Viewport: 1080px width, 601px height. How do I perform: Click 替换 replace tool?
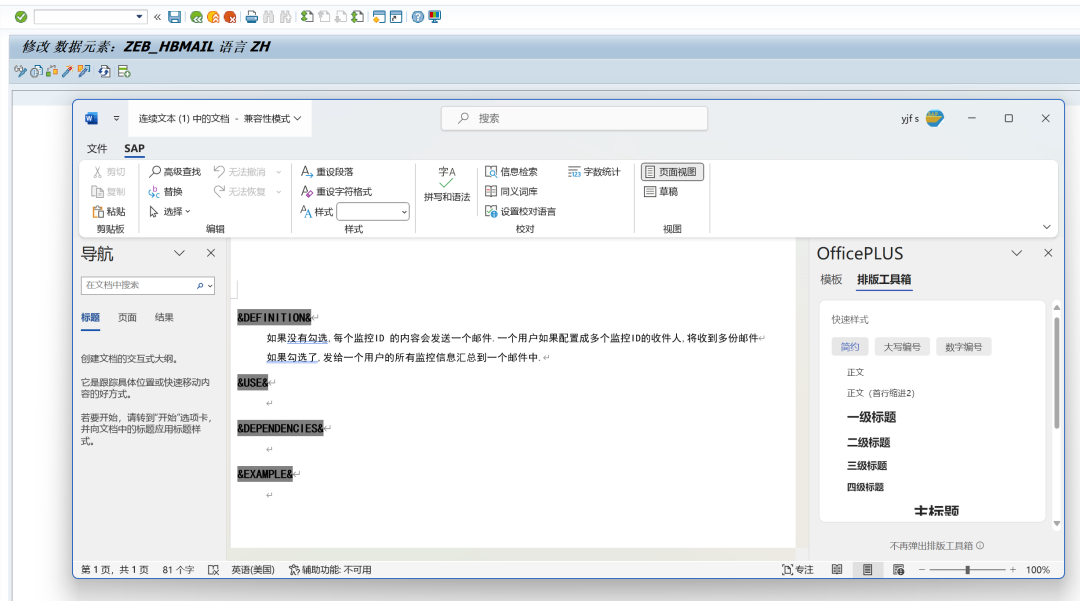tap(165, 191)
